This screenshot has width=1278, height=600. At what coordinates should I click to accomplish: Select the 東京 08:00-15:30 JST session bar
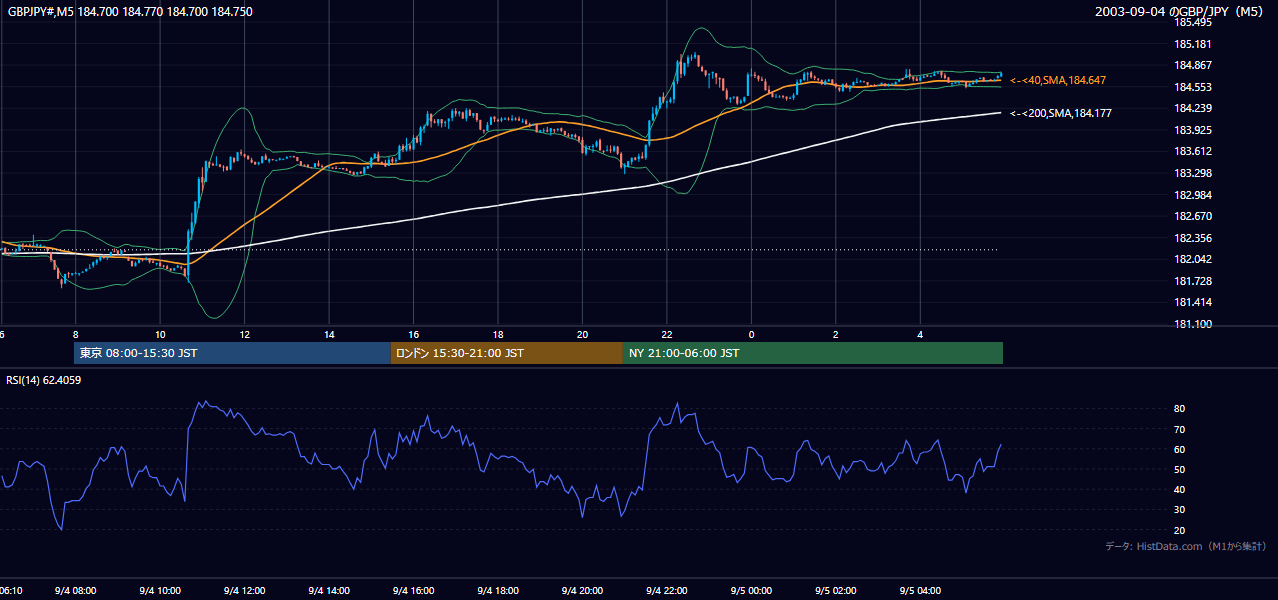pyautogui.click(x=232, y=353)
